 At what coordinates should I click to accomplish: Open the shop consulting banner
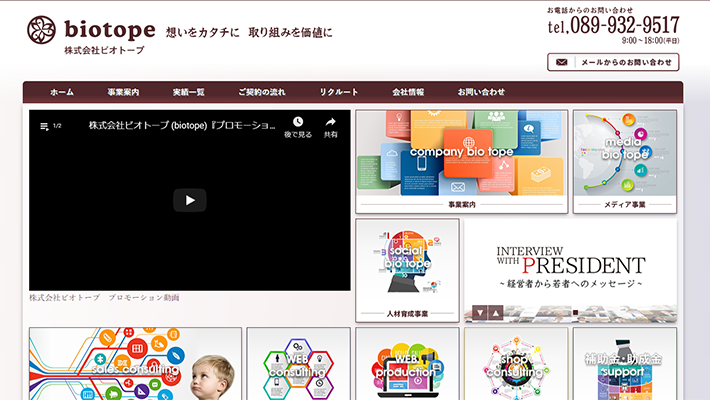516,364
